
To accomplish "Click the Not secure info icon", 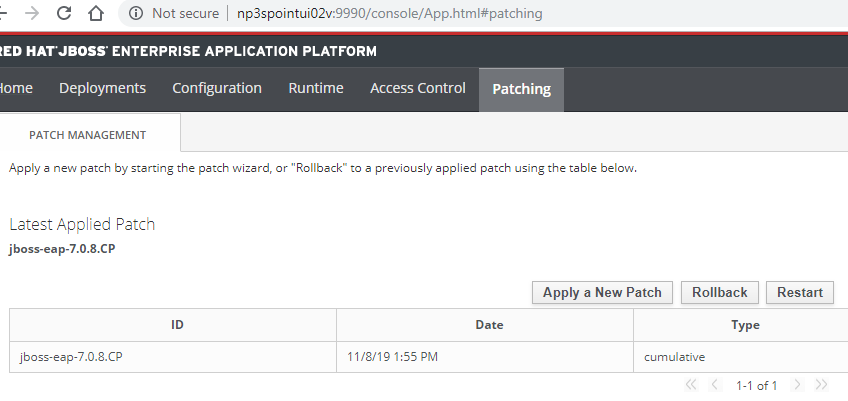I will click(136, 14).
